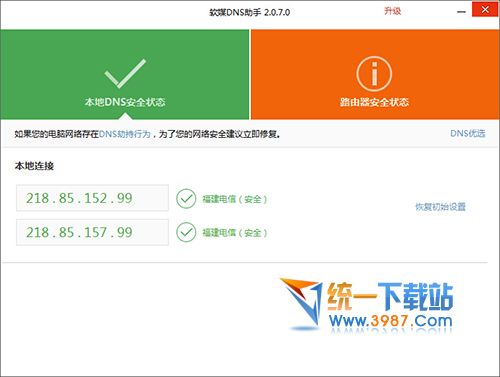
Task: Open the DNS优选 link
Action: (x=468, y=133)
